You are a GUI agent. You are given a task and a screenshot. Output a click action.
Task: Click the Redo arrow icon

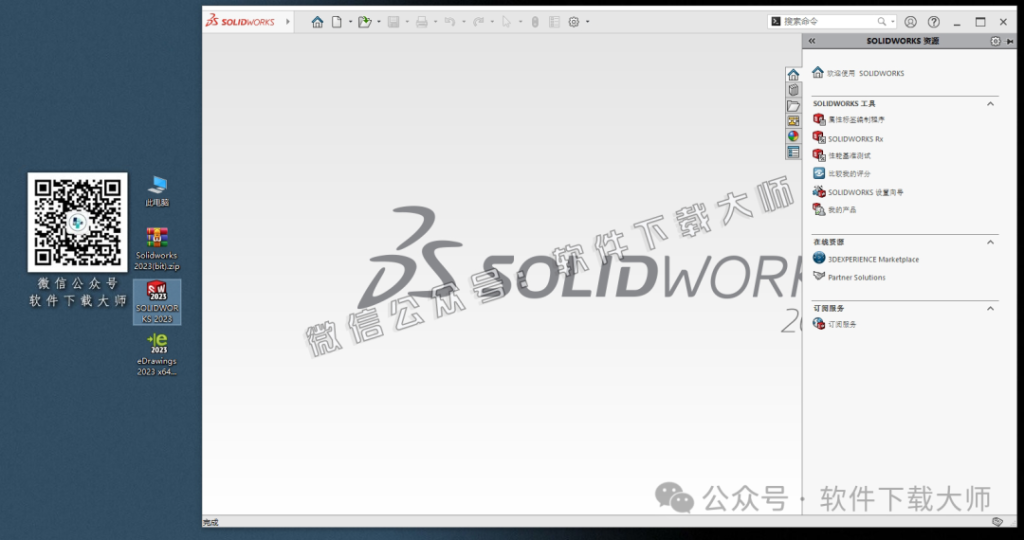478,22
